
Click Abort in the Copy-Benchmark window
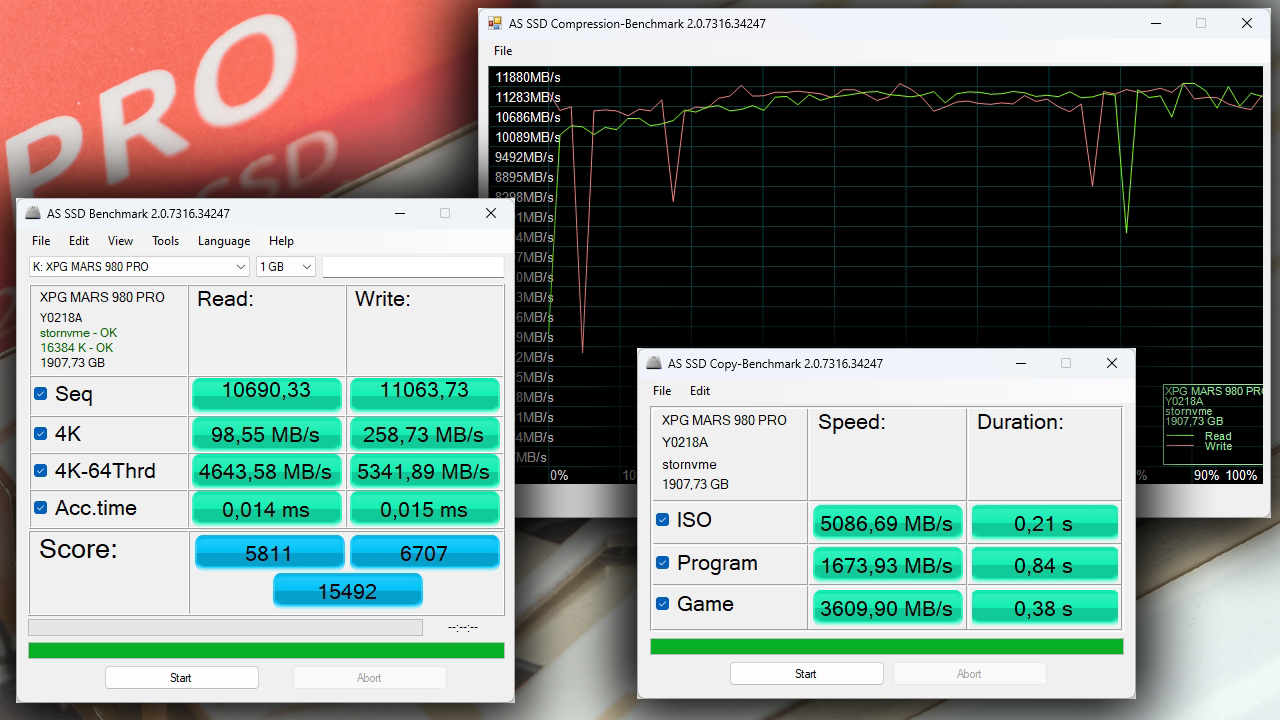pyautogui.click(x=969, y=674)
